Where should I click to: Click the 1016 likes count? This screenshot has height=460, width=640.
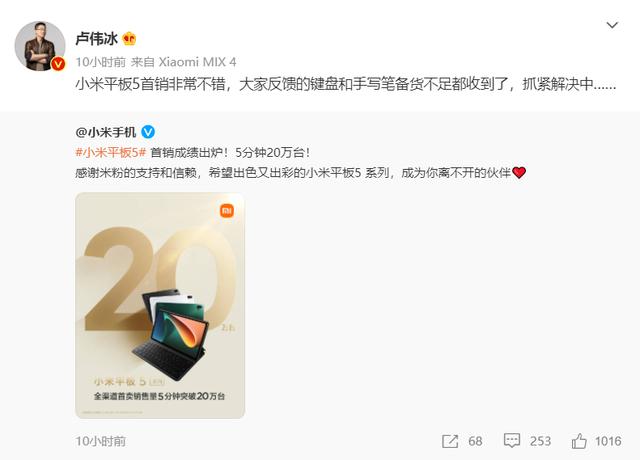tap(608, 441)
